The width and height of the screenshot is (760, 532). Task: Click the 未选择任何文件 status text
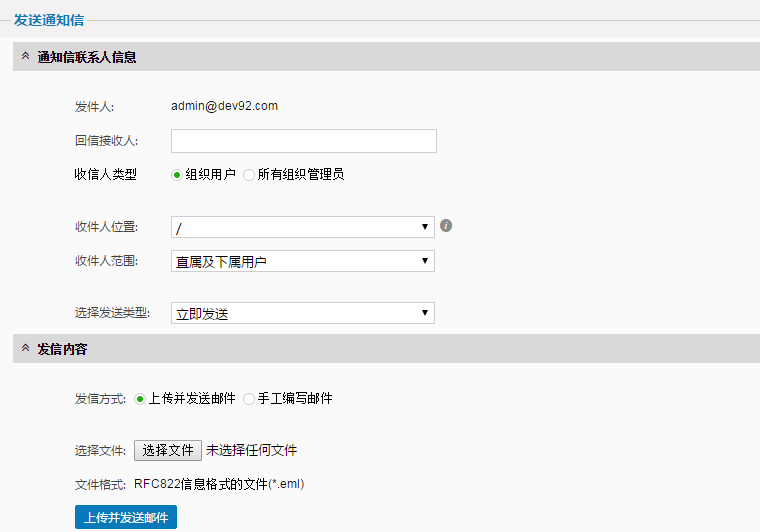[x=251, y=451]
